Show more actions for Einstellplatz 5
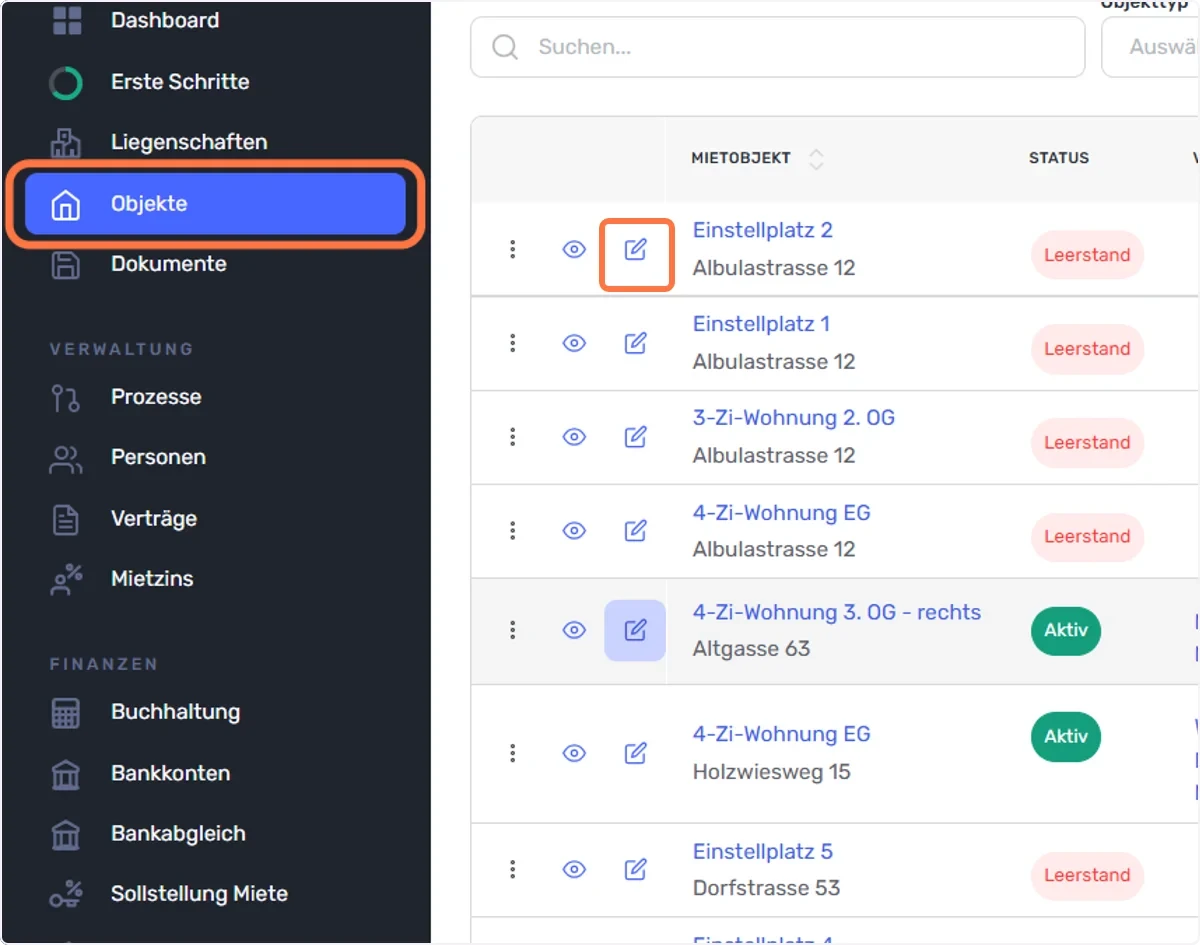 (x=513, y=869)
